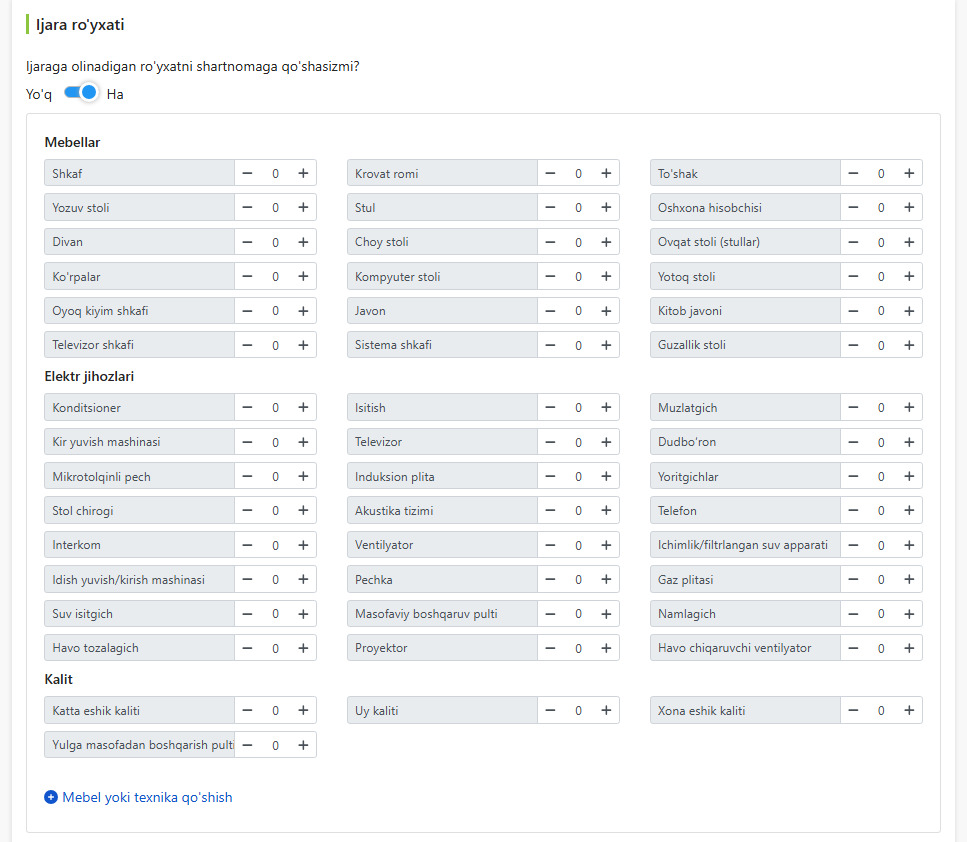Add one Kitob javoni with plus
Viewport: 967px width, 842px height.
click(x=909, y=311)
